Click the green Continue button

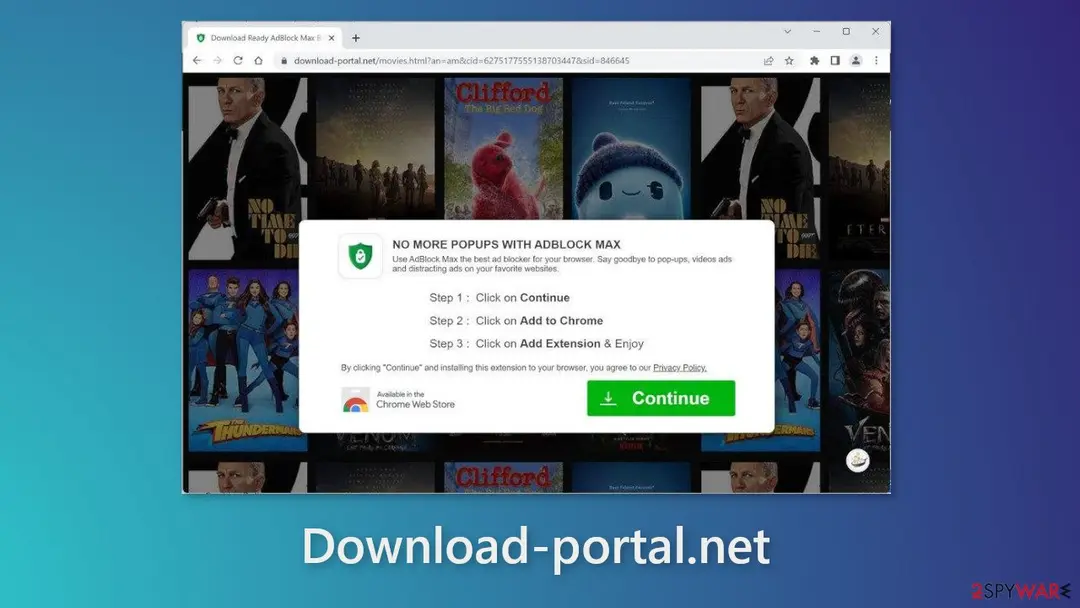[x=661, y=398]
